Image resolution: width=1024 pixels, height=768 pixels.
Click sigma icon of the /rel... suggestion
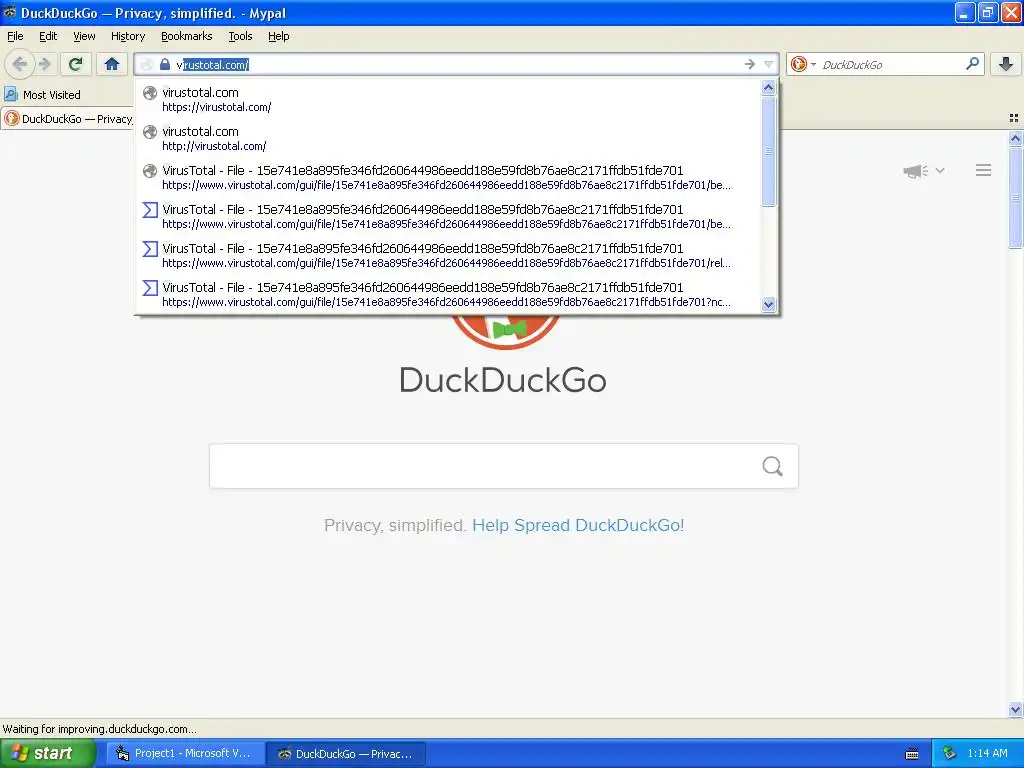[x=150, y=249]
